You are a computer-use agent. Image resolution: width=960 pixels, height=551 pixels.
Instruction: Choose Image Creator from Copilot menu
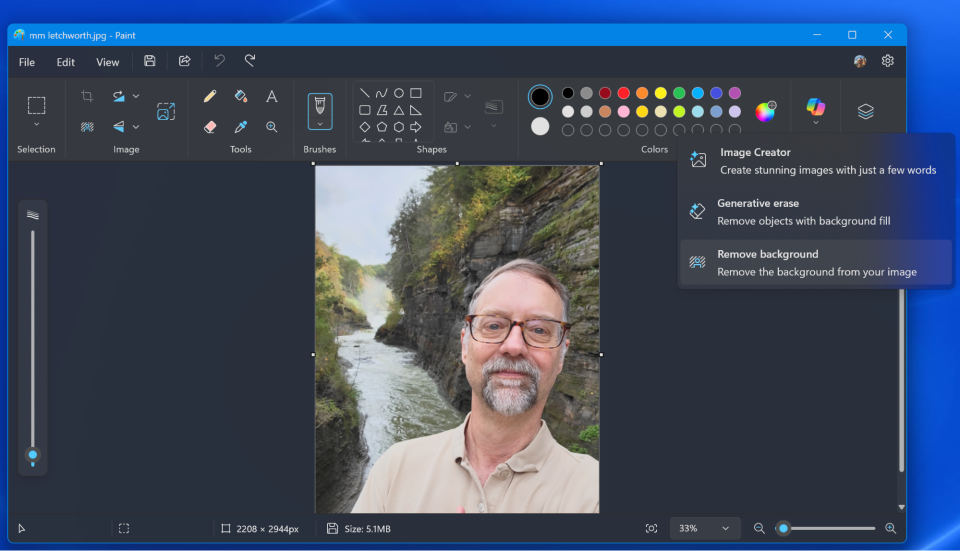pyautogui.click(x=816, y=161)
